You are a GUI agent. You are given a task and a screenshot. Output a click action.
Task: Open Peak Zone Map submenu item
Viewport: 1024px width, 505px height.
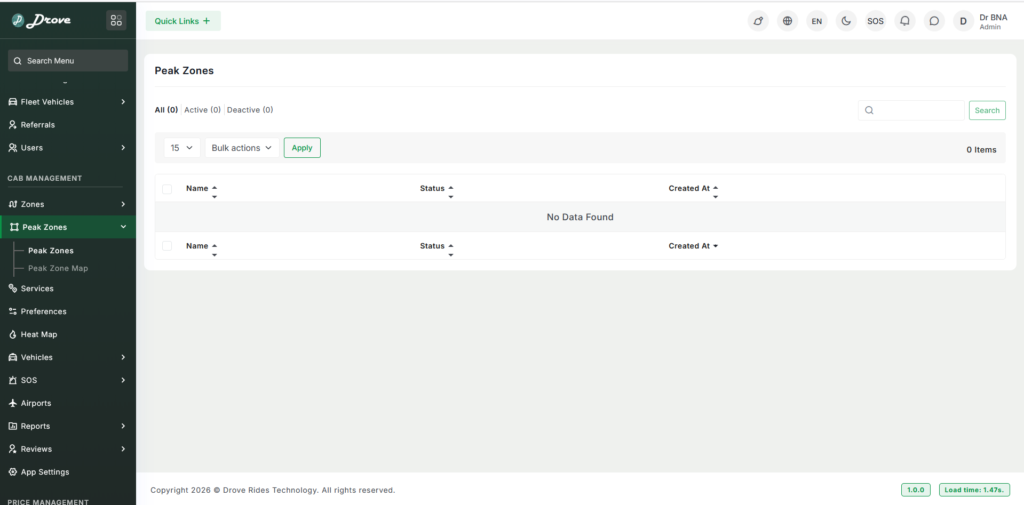coord(58,268)
